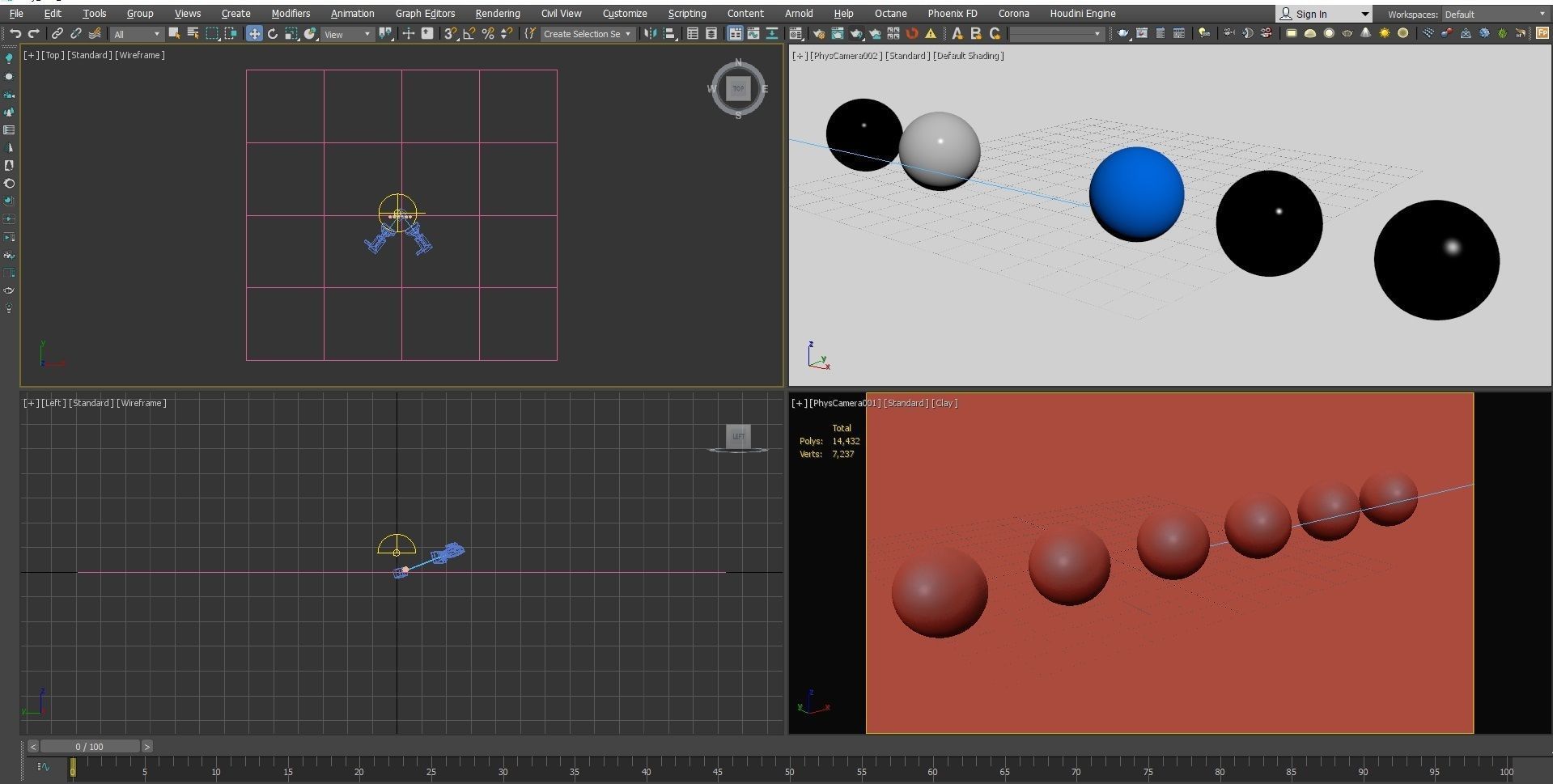Toggle Window/Crossing selection mode
1553x784 pixels.
pos(231,33)
